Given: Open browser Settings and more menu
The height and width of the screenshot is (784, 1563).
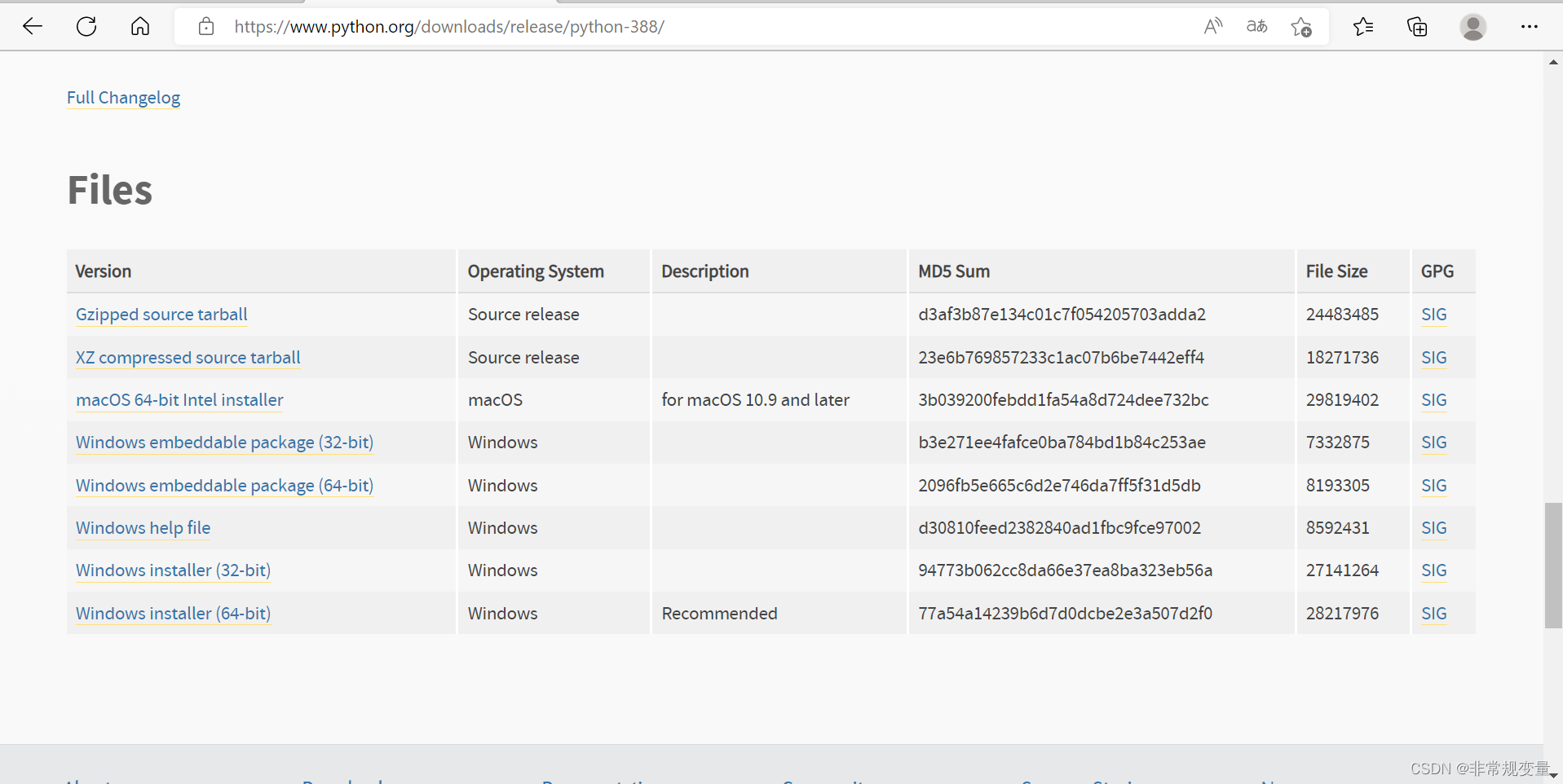Looking at the screenshot, I should pyautogui.click(x=1529, y=27).
